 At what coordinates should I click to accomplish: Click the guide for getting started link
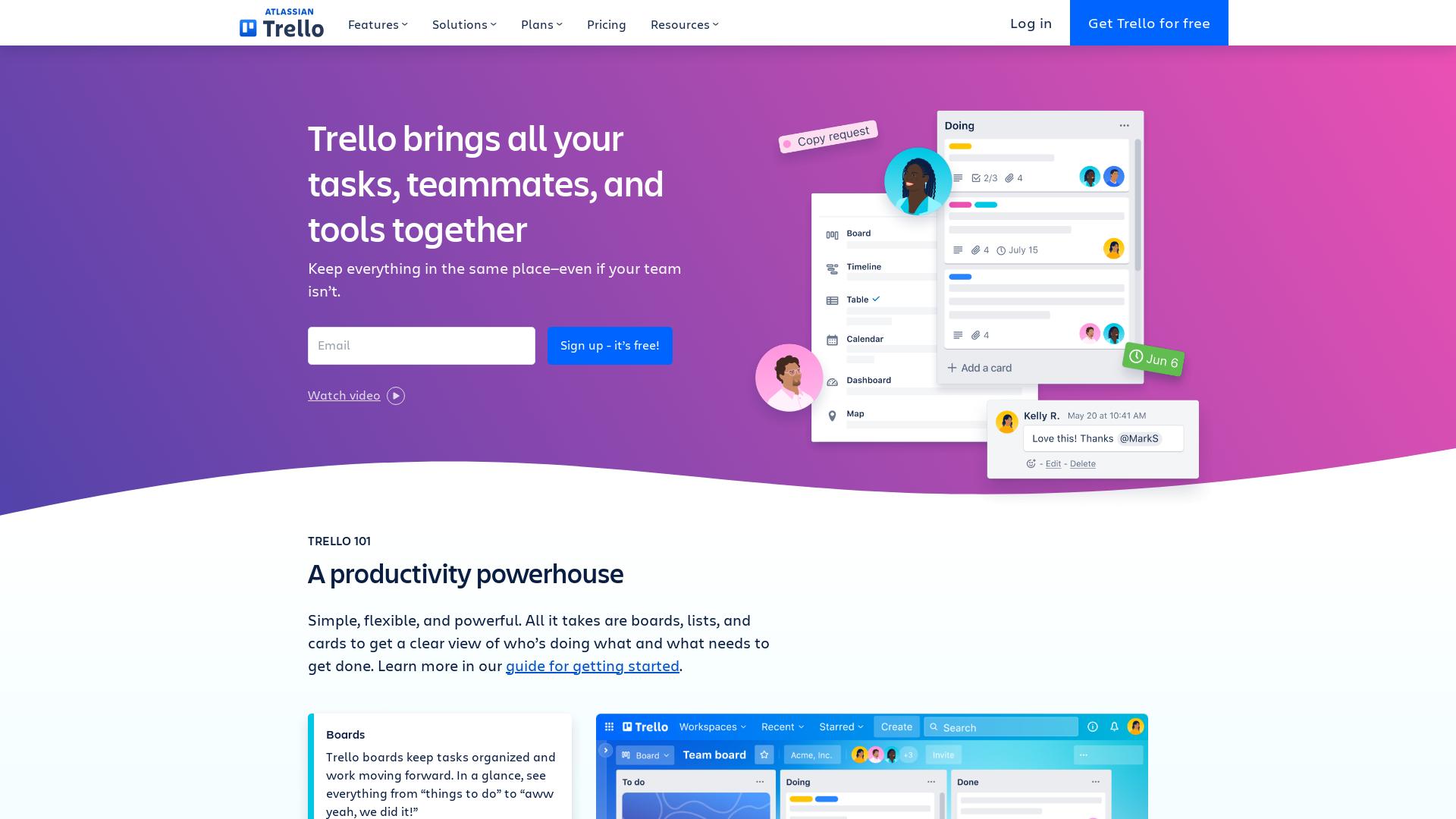[592, 665]
